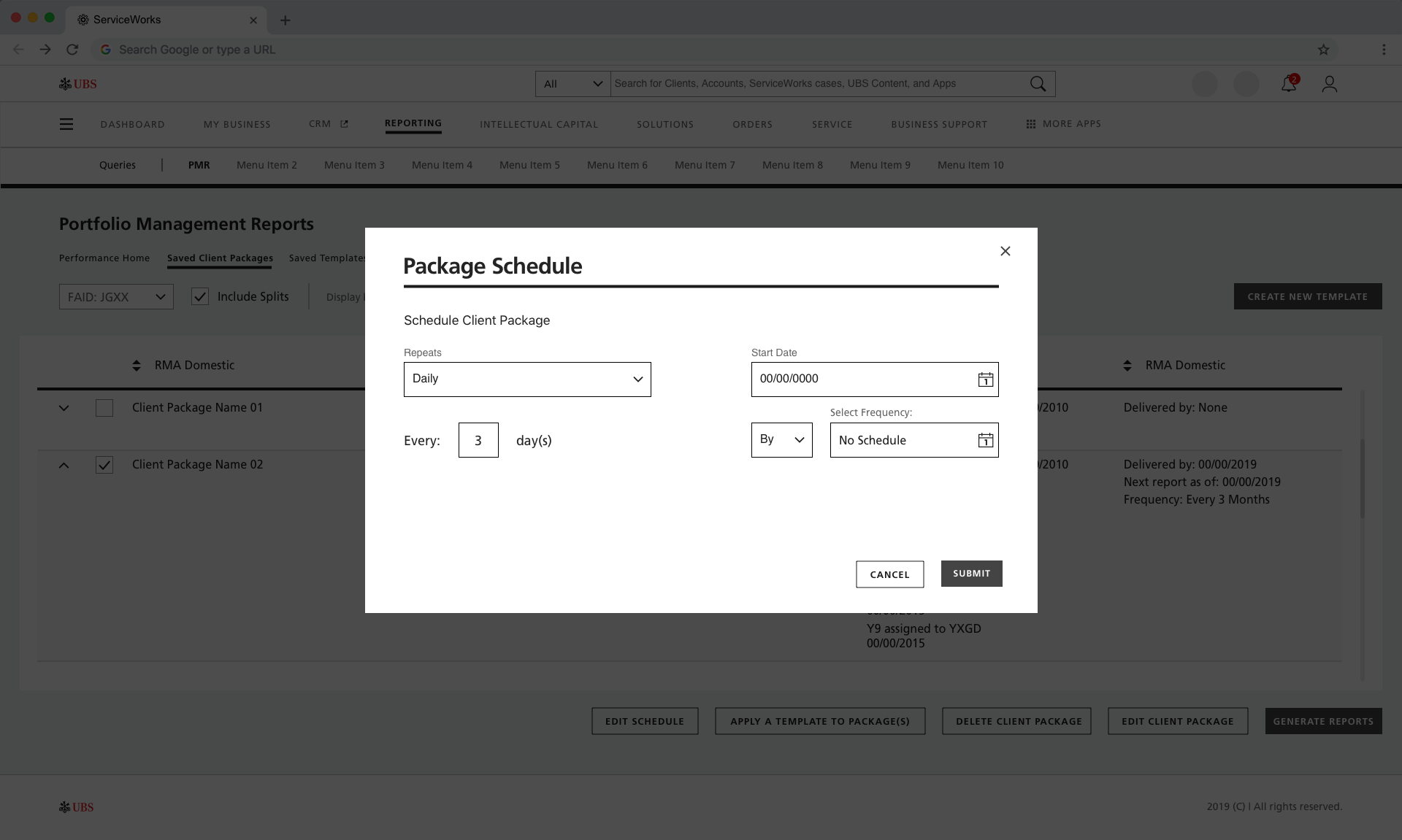Screen dimensions: 1402x840
Task: Bookmark page with star icon
Action: (x=1323, y=50)
